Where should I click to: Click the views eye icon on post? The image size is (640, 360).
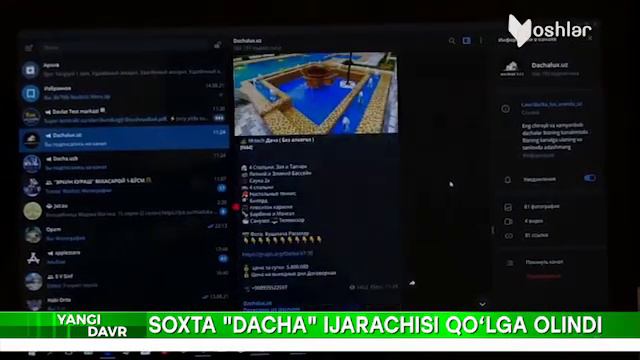[352, 287]
